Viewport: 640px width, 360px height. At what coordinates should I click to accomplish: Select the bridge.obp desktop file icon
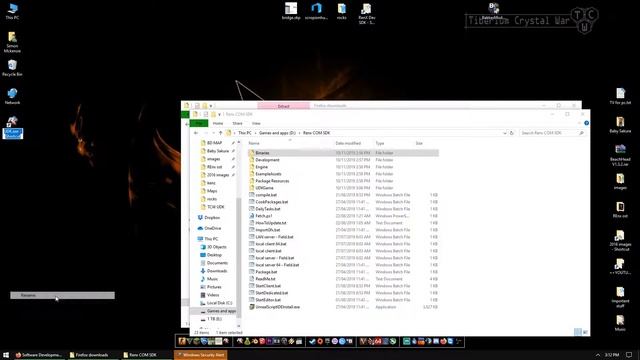(291, 11)
